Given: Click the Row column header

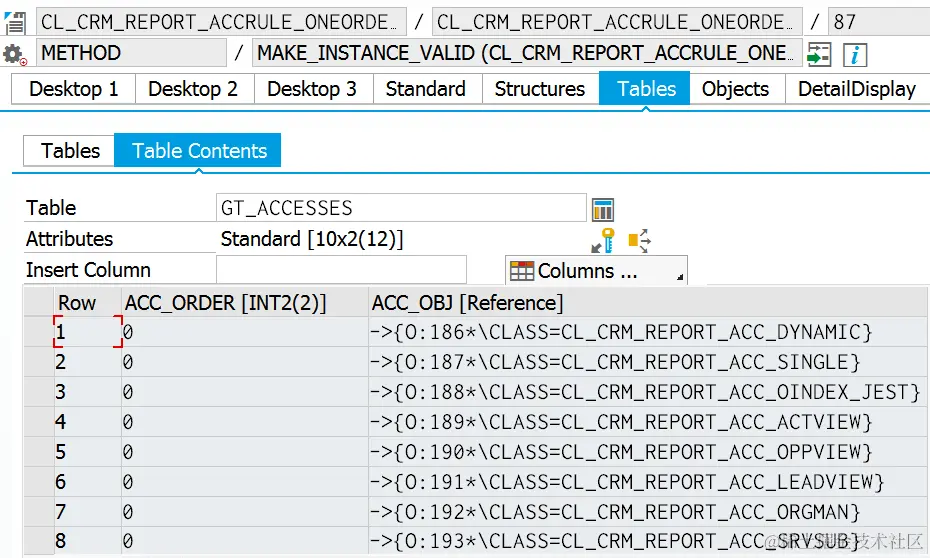Looking at the screenshot, I should point(87,302).
